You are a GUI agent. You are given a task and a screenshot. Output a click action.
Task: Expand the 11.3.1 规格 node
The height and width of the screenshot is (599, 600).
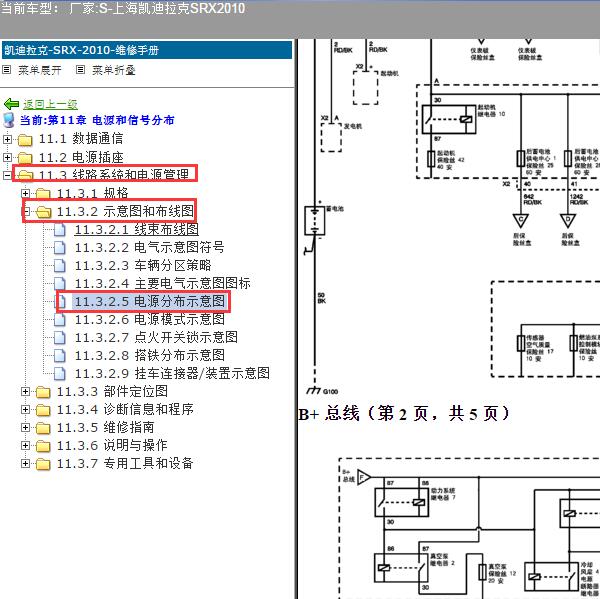(26, 193)
